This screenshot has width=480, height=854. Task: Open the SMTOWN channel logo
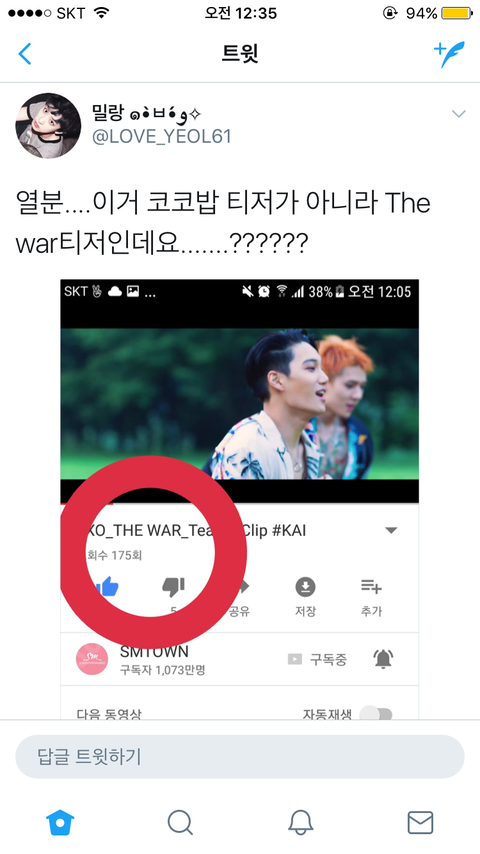click(92, 659)
